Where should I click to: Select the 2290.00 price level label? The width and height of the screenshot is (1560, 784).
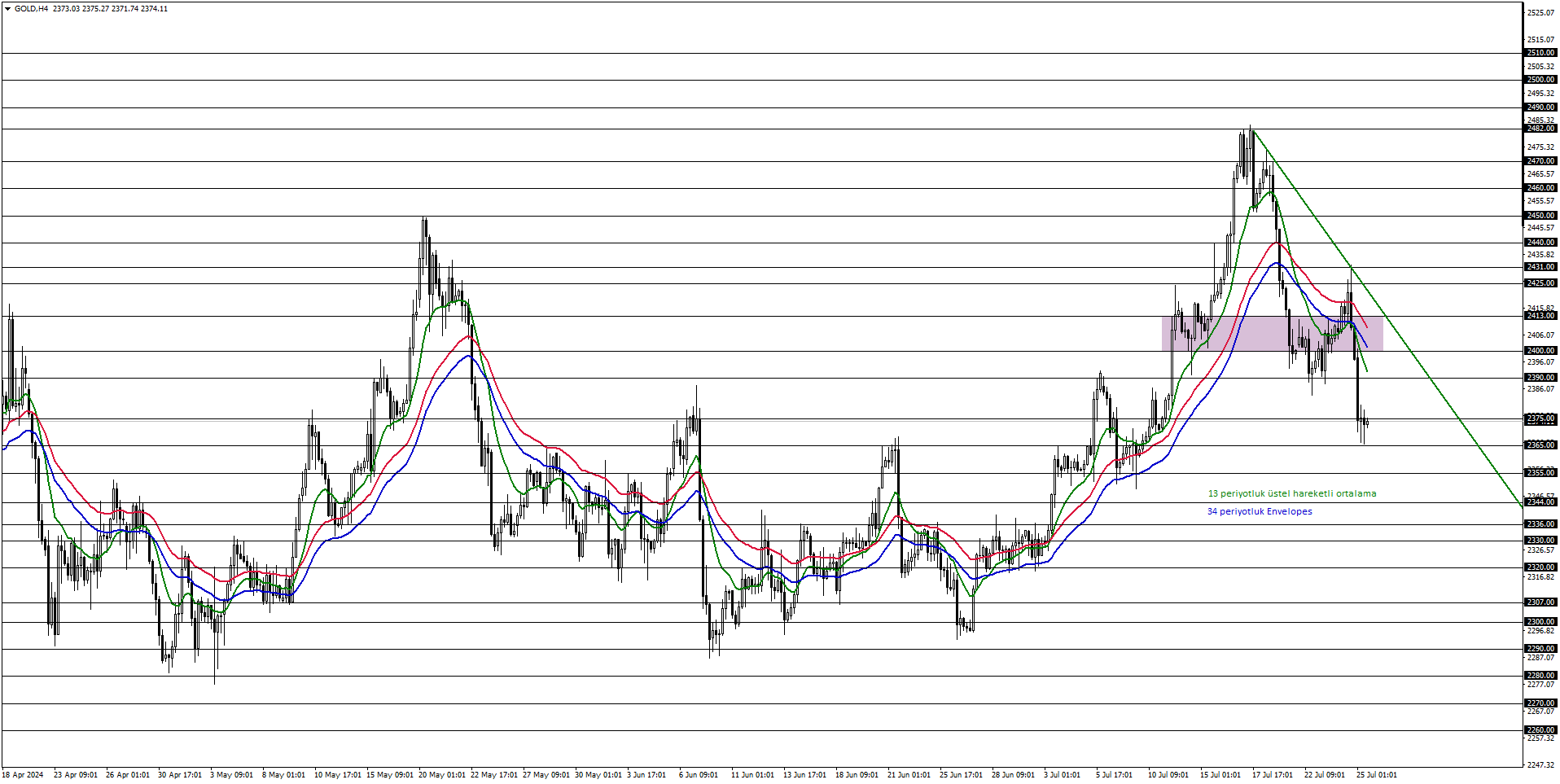coord(1540,649)
